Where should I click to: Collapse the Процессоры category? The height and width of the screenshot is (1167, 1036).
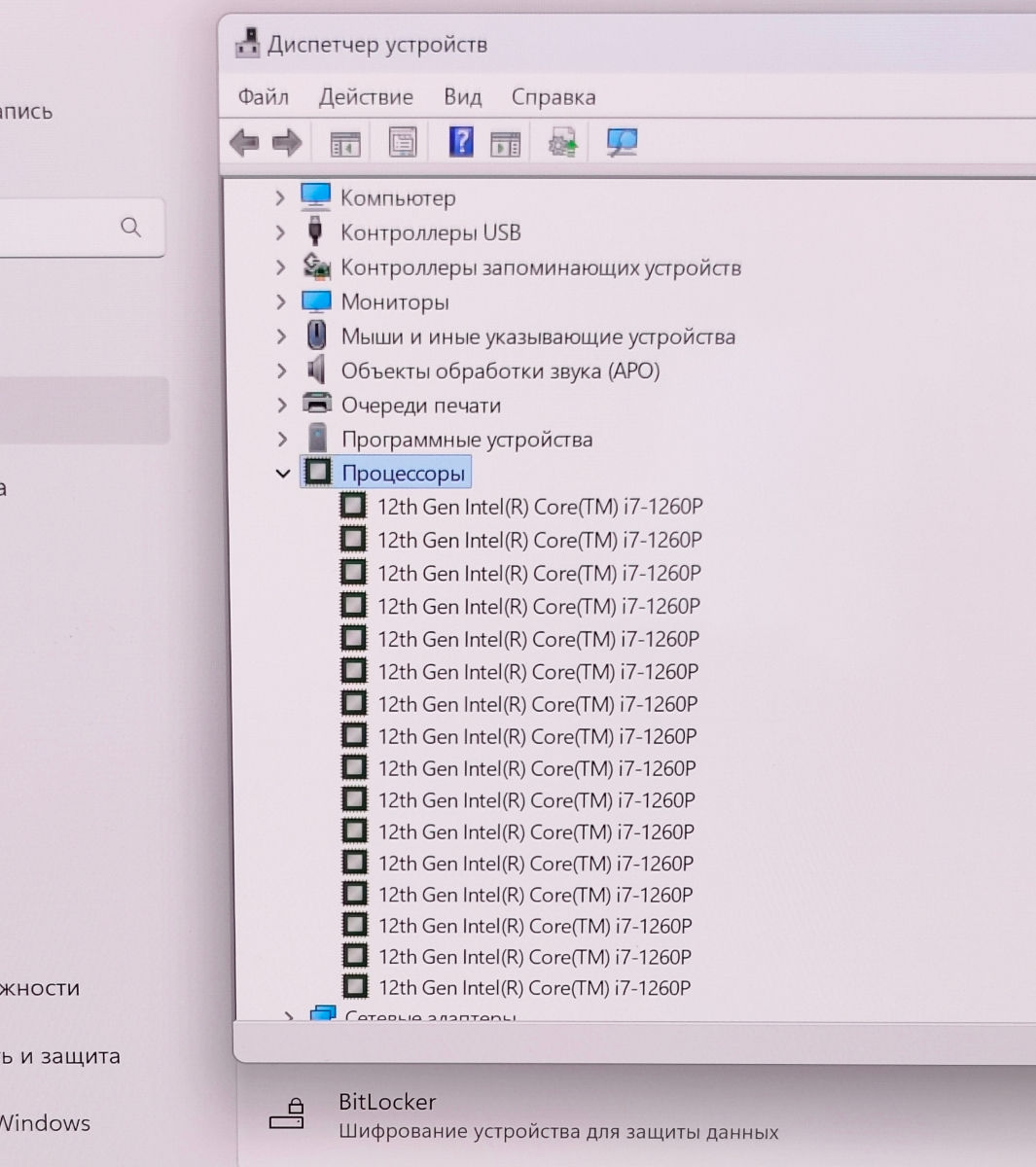[283, 474]
